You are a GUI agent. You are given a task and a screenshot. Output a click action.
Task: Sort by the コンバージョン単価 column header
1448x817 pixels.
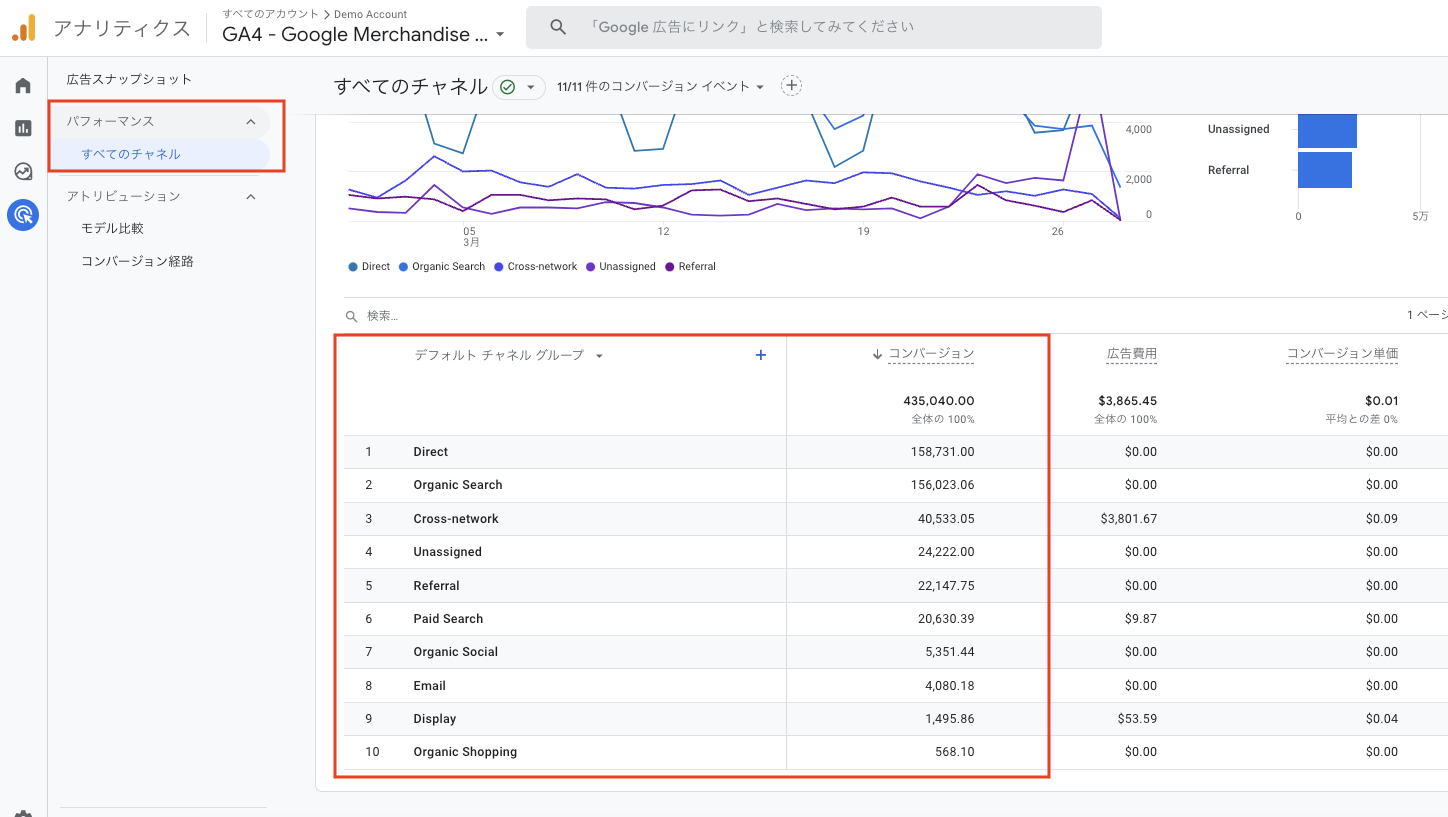[1342, 354]
